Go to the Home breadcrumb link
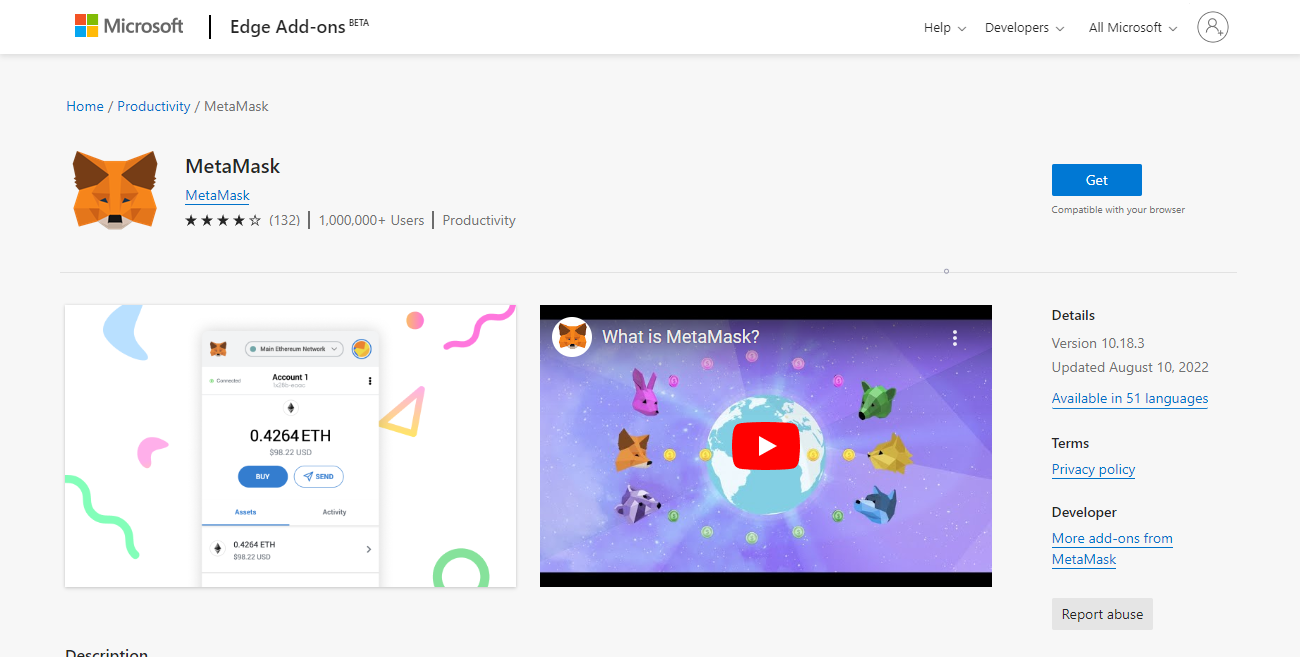 85,106
